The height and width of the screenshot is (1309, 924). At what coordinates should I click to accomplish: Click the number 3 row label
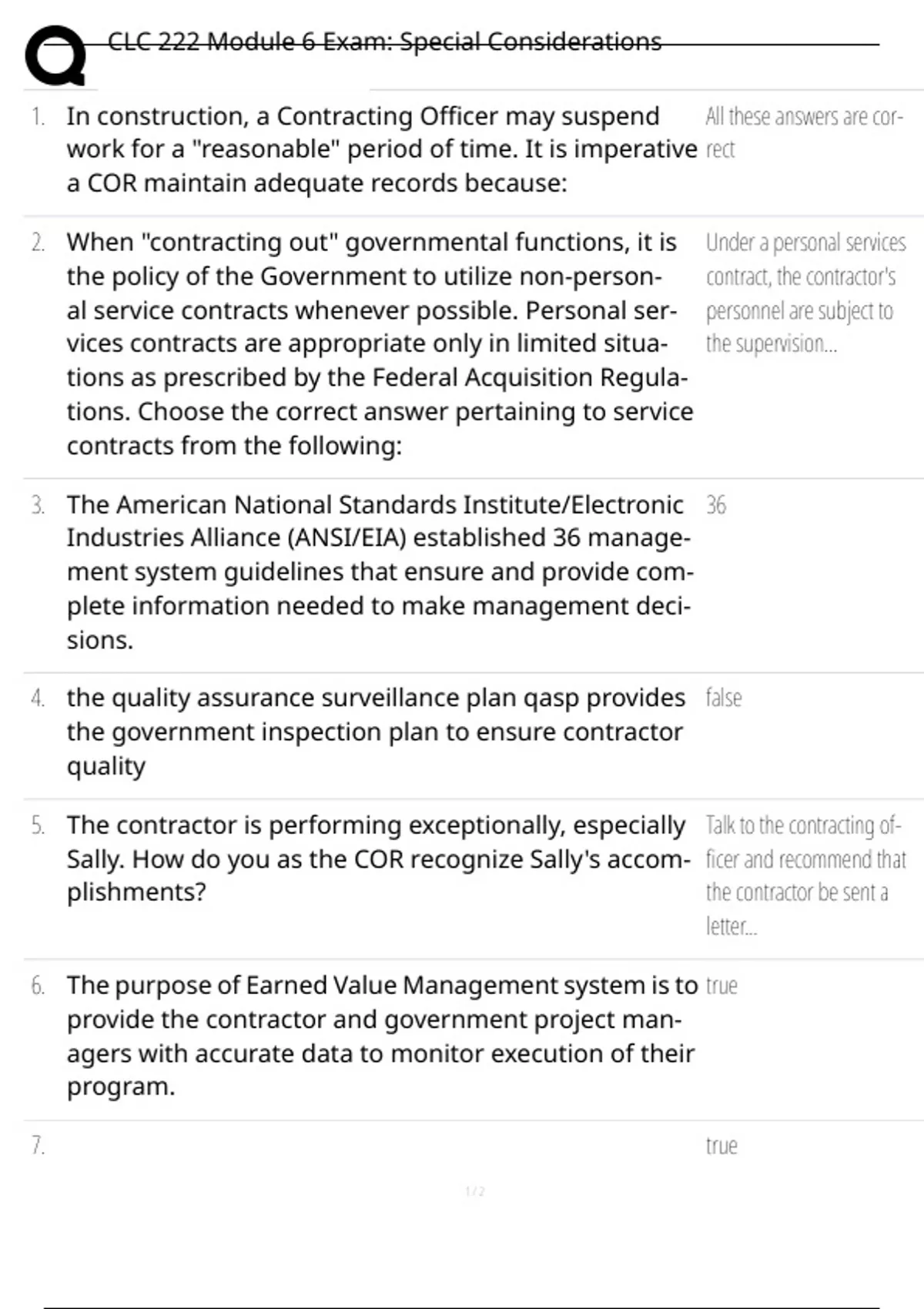click(x=38, y=506)
